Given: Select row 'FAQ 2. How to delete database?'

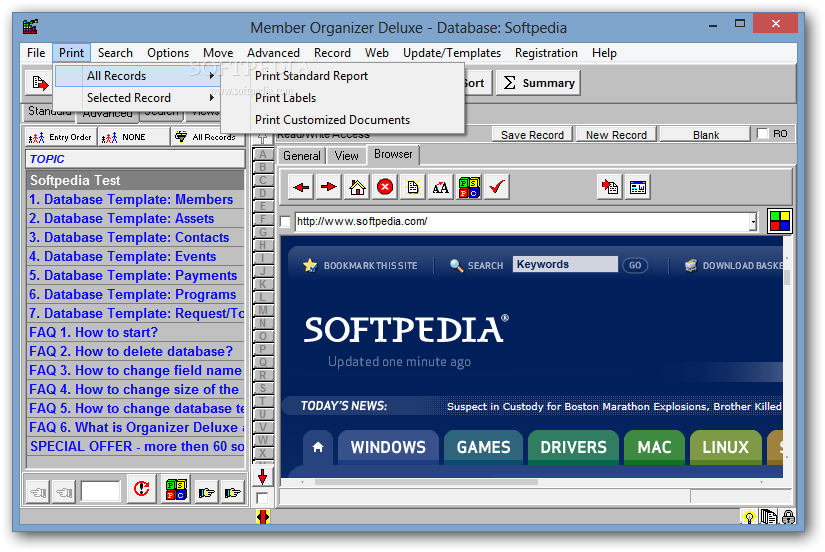Looking at the screenshot, I should pos(136,352).
